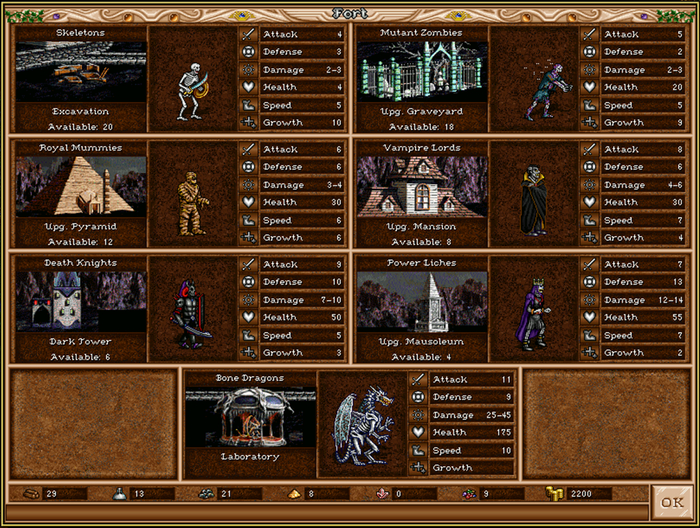Click the vampire lord creature portrait
Viewport: 700px width, 528px height.
(533, 200)
